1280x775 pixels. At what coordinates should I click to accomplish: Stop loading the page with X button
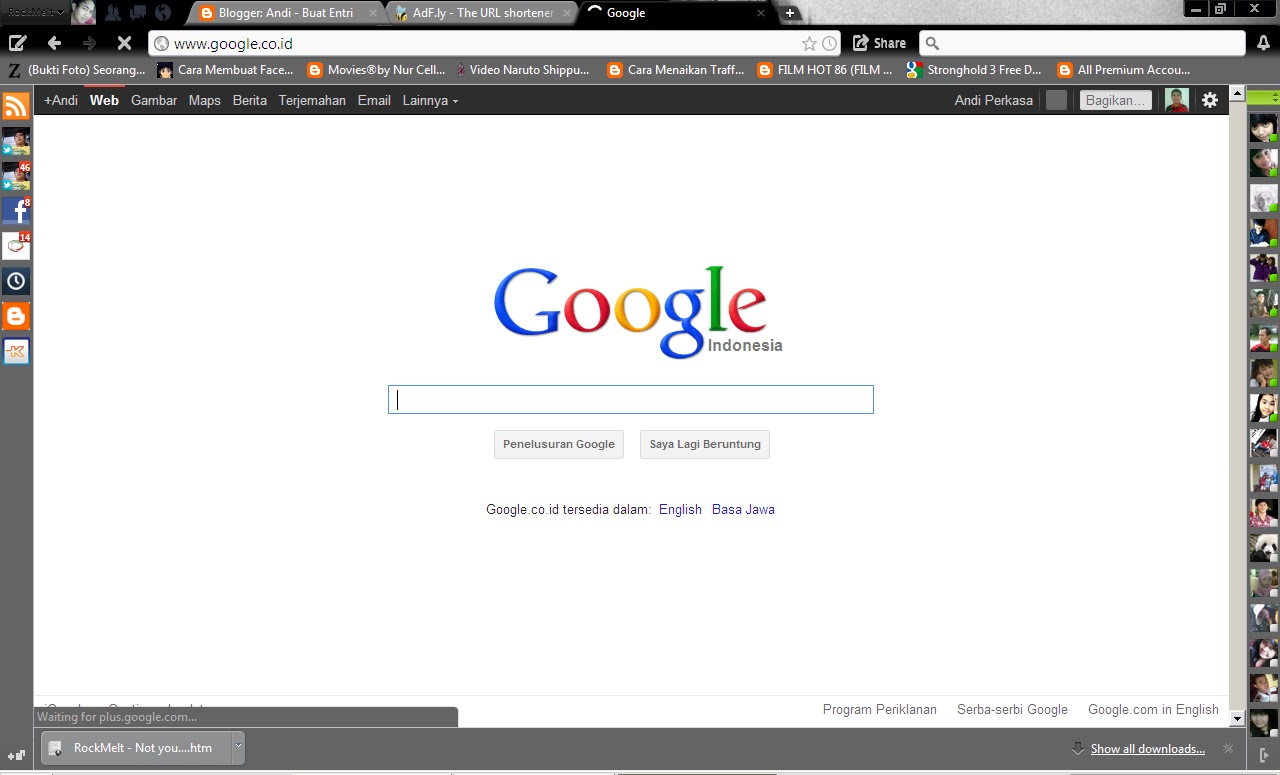pyautogui.click(x=124, y=43)
